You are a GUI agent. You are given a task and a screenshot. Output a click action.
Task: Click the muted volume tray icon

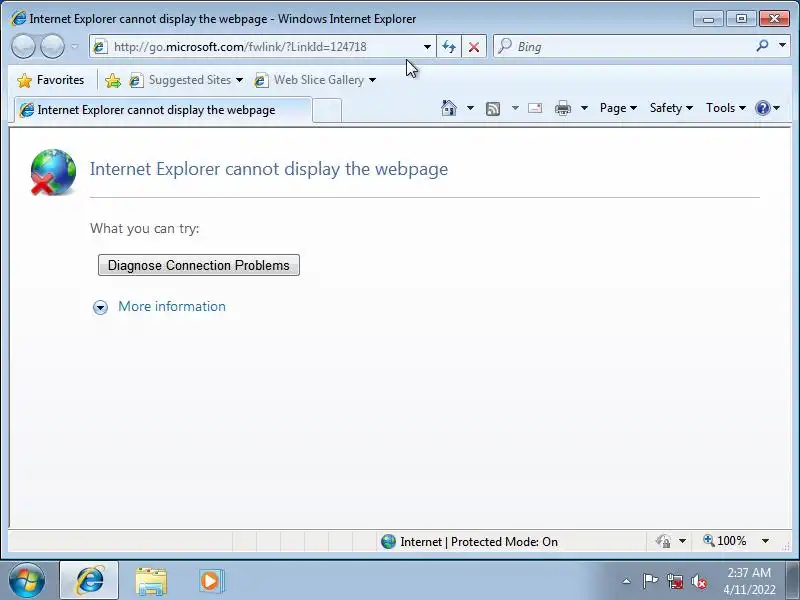[x=699, y=582]
